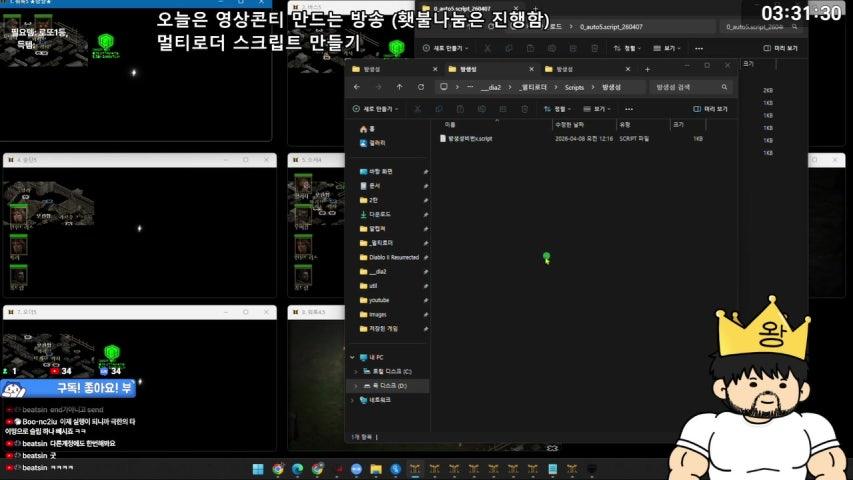Toggle the preview pane (미리 보기)
Image resolution: width=853 pixels, height=480 pixels.
(x=710, y=108)
